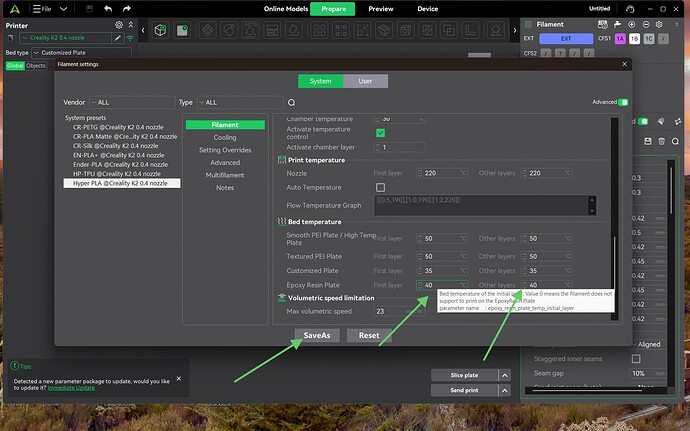Uncheck Activate temperature control checkbox
The height and width of the screenshot is (431, 690).
[380, 133]
